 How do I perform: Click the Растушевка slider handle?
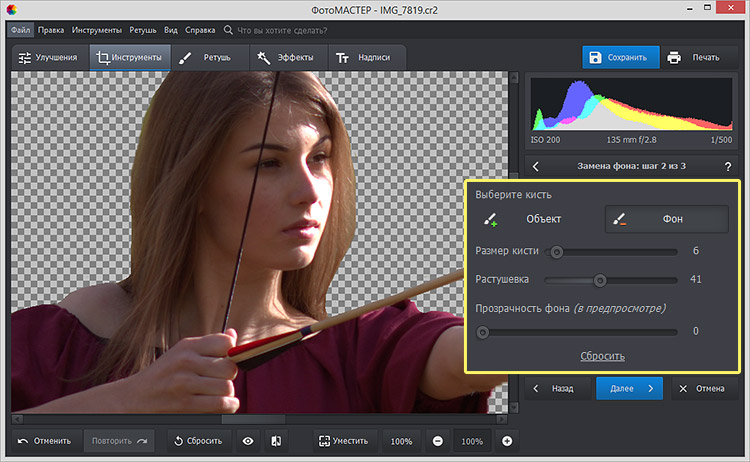click(x=600, y=280)
